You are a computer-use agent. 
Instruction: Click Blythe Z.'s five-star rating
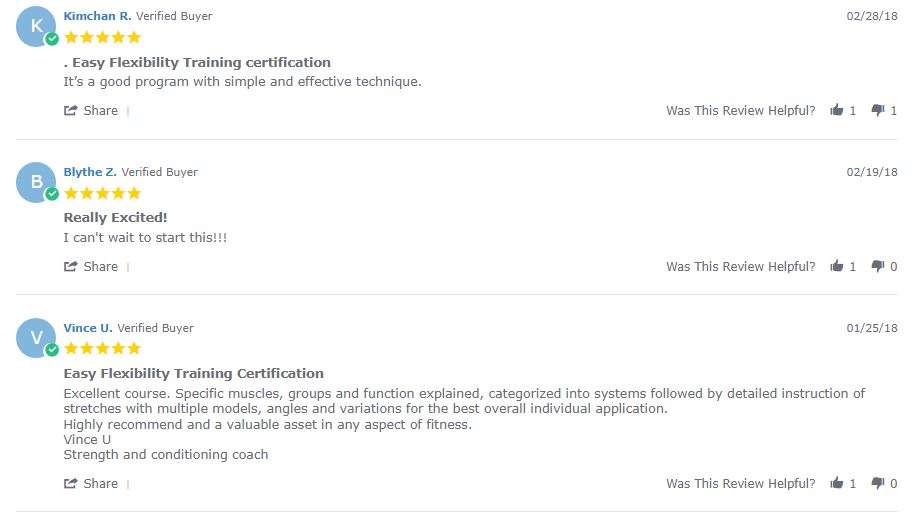(103, 193)
